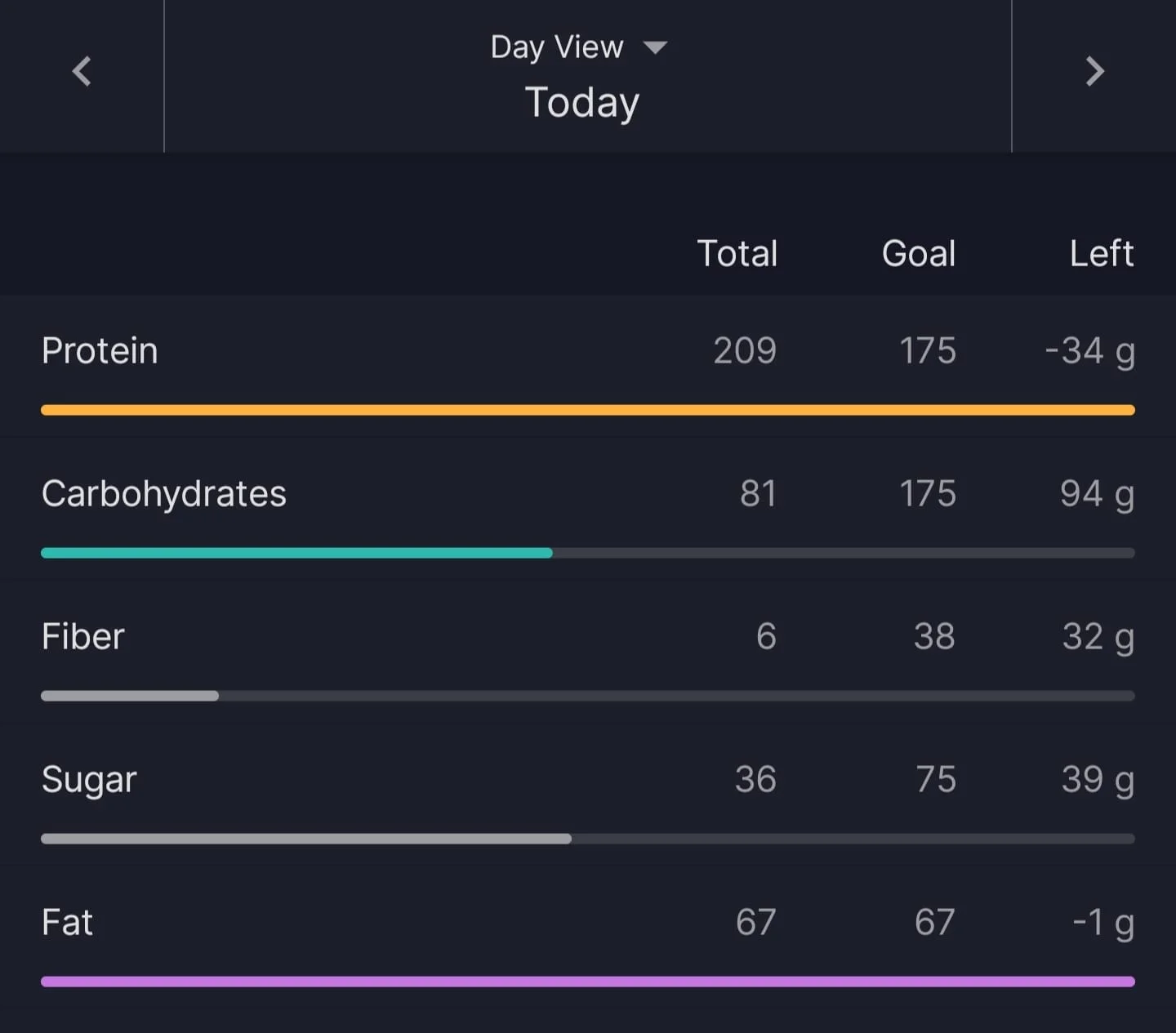Open the Day View dropdown triangle
The image size is (1176, 1033).
click(655, 47)
